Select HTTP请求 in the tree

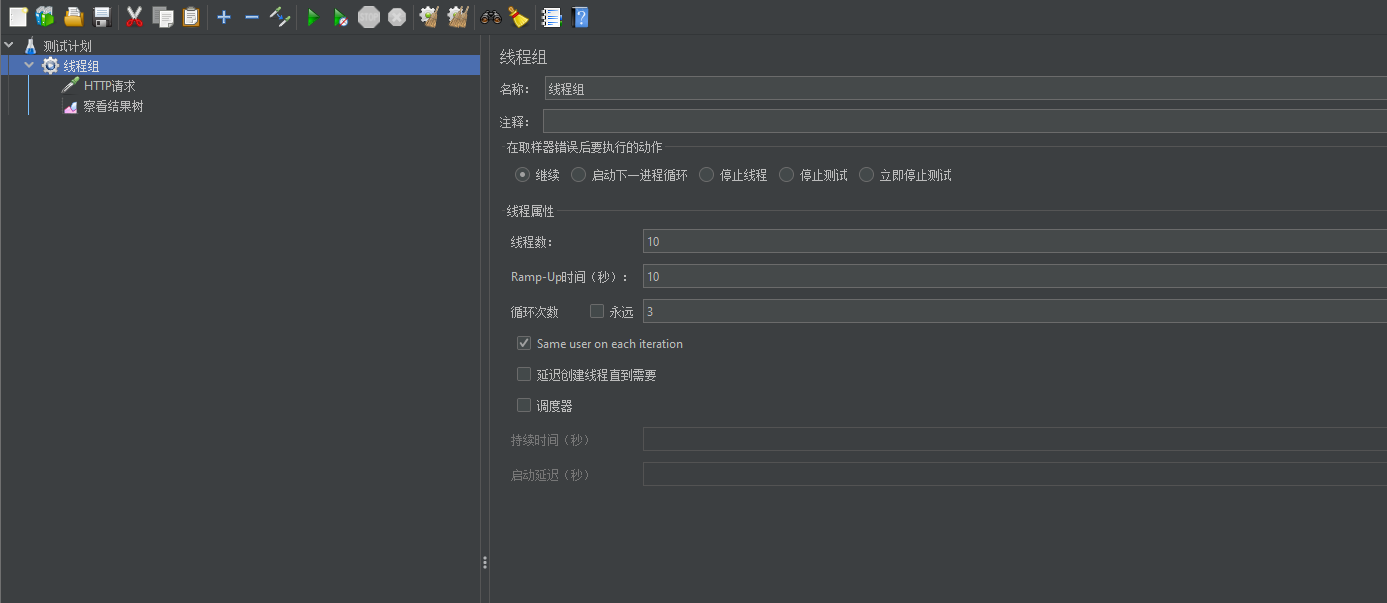pyautogui.click(x=109, y=86)
